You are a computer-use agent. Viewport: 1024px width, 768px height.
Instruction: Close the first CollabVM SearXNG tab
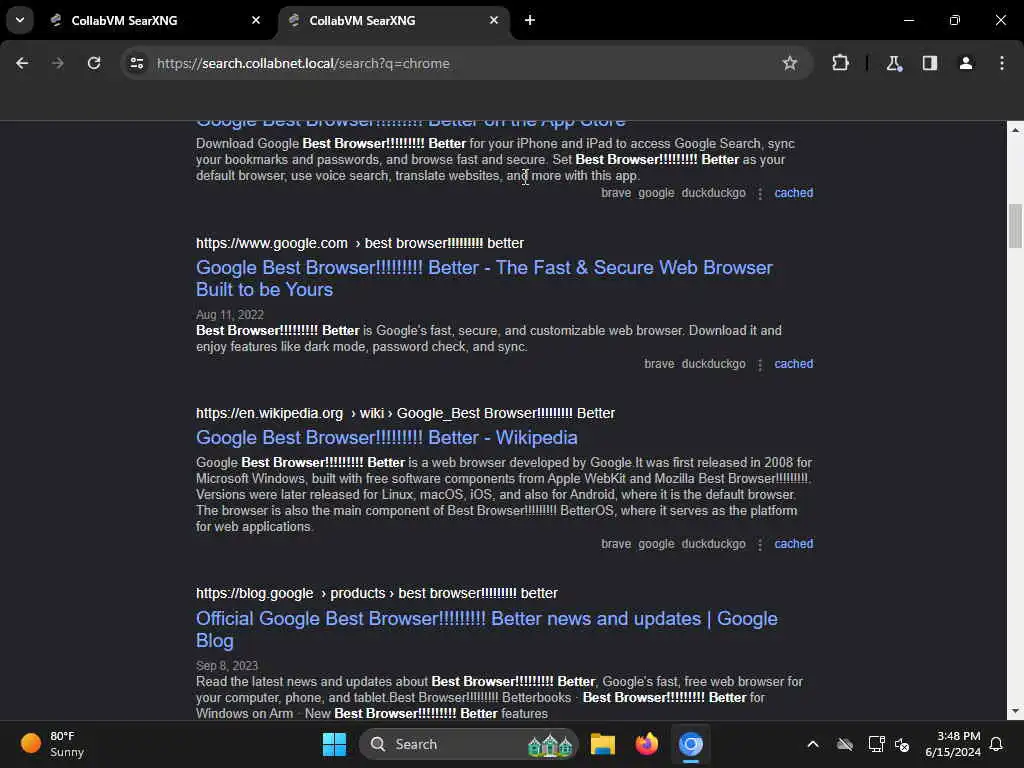[256, 20]
